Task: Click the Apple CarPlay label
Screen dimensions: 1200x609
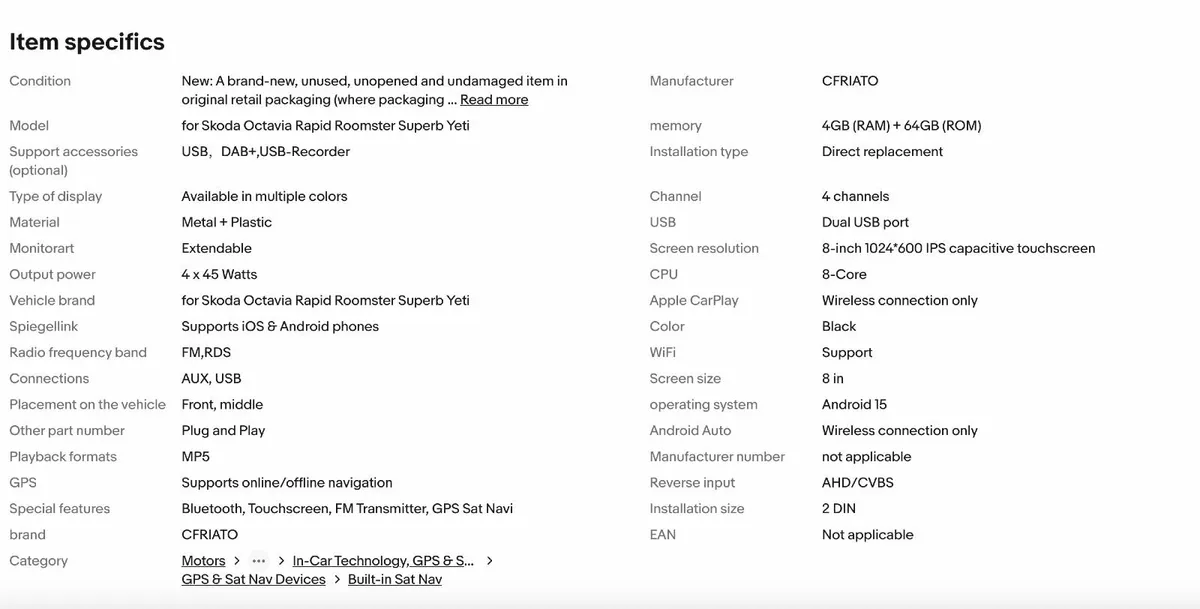Action: coord(694,301)
